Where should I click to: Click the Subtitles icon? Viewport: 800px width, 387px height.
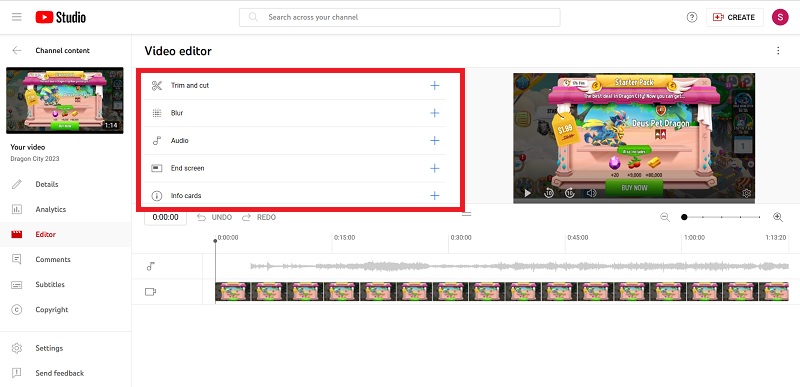pos(17,285)
